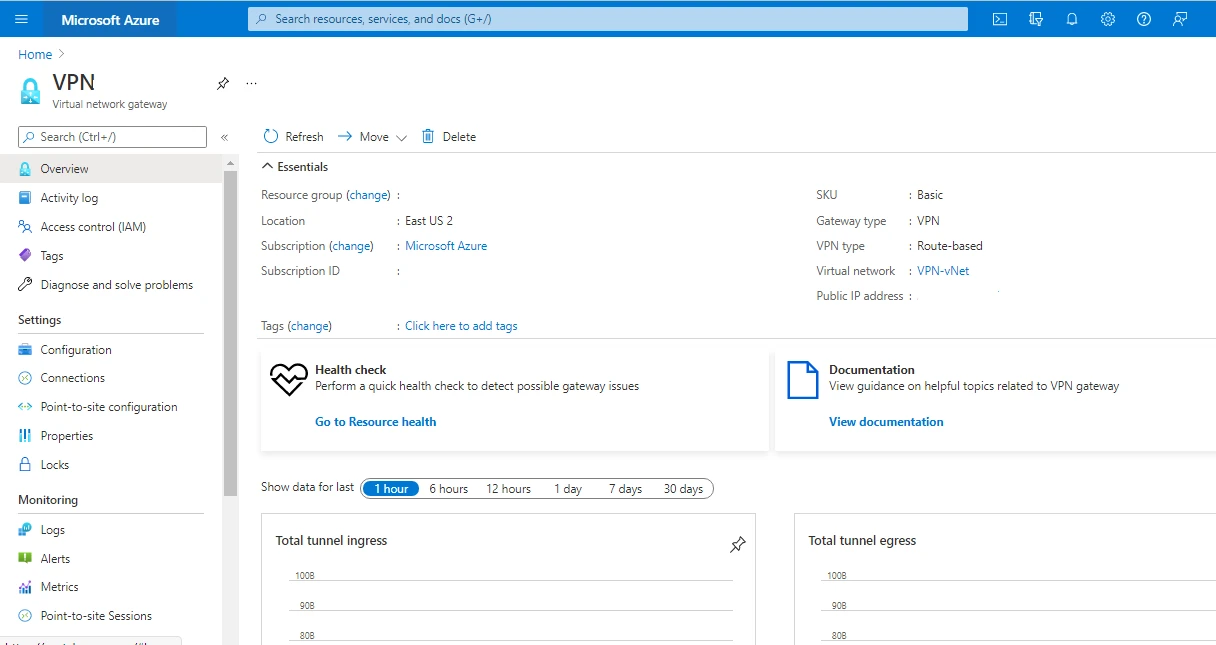Open Metrics under Monitoring
The height and width of the screenshot is (645, 1216).
point(58,587)
